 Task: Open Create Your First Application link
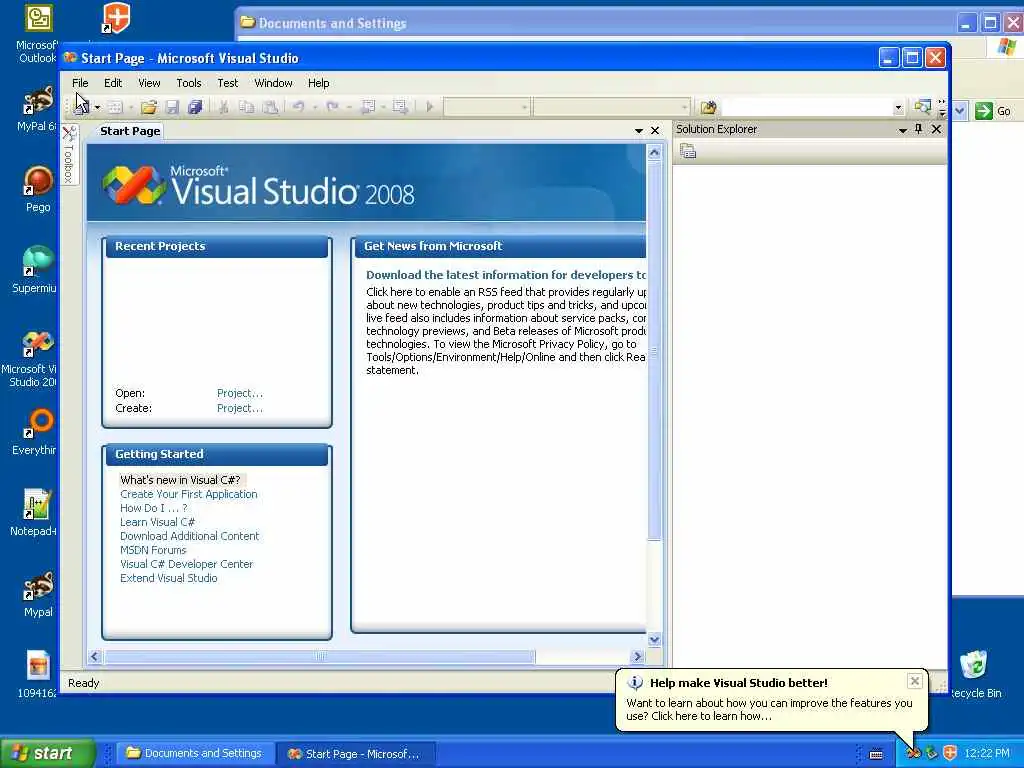[189, 494]
